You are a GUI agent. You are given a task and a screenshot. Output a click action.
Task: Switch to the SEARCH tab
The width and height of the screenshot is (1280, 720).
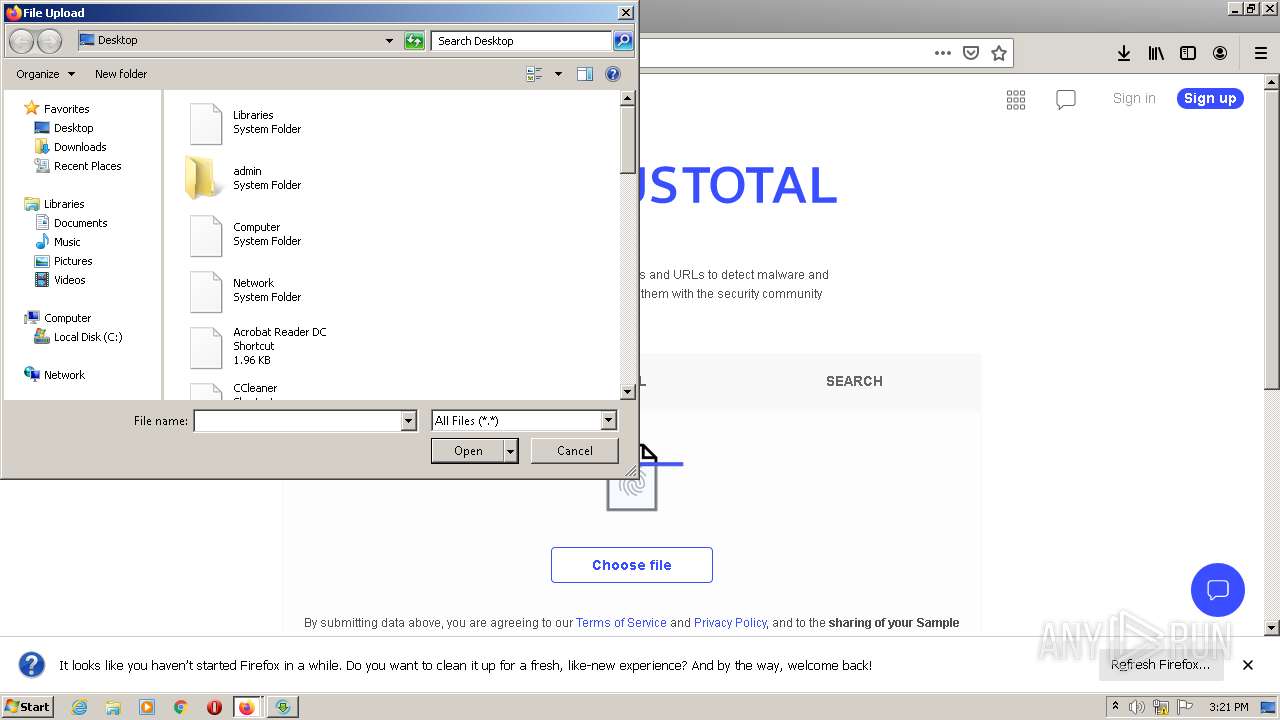(854, 381)
